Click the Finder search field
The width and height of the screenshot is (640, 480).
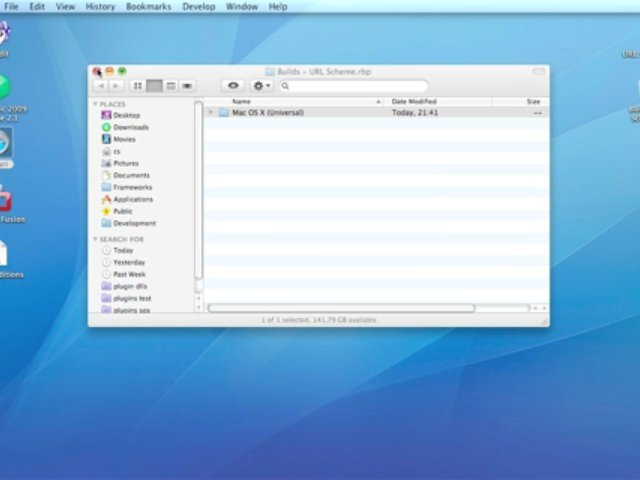(355, 86)
